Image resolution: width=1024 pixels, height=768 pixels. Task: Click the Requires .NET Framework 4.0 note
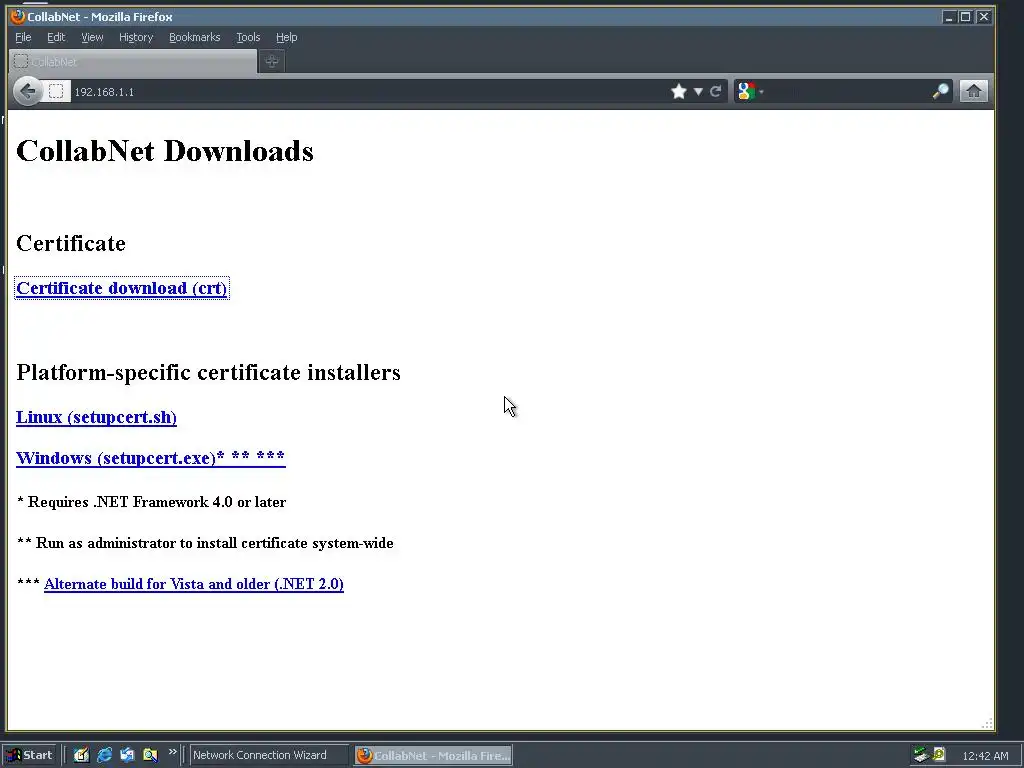[x=151, y=502]
